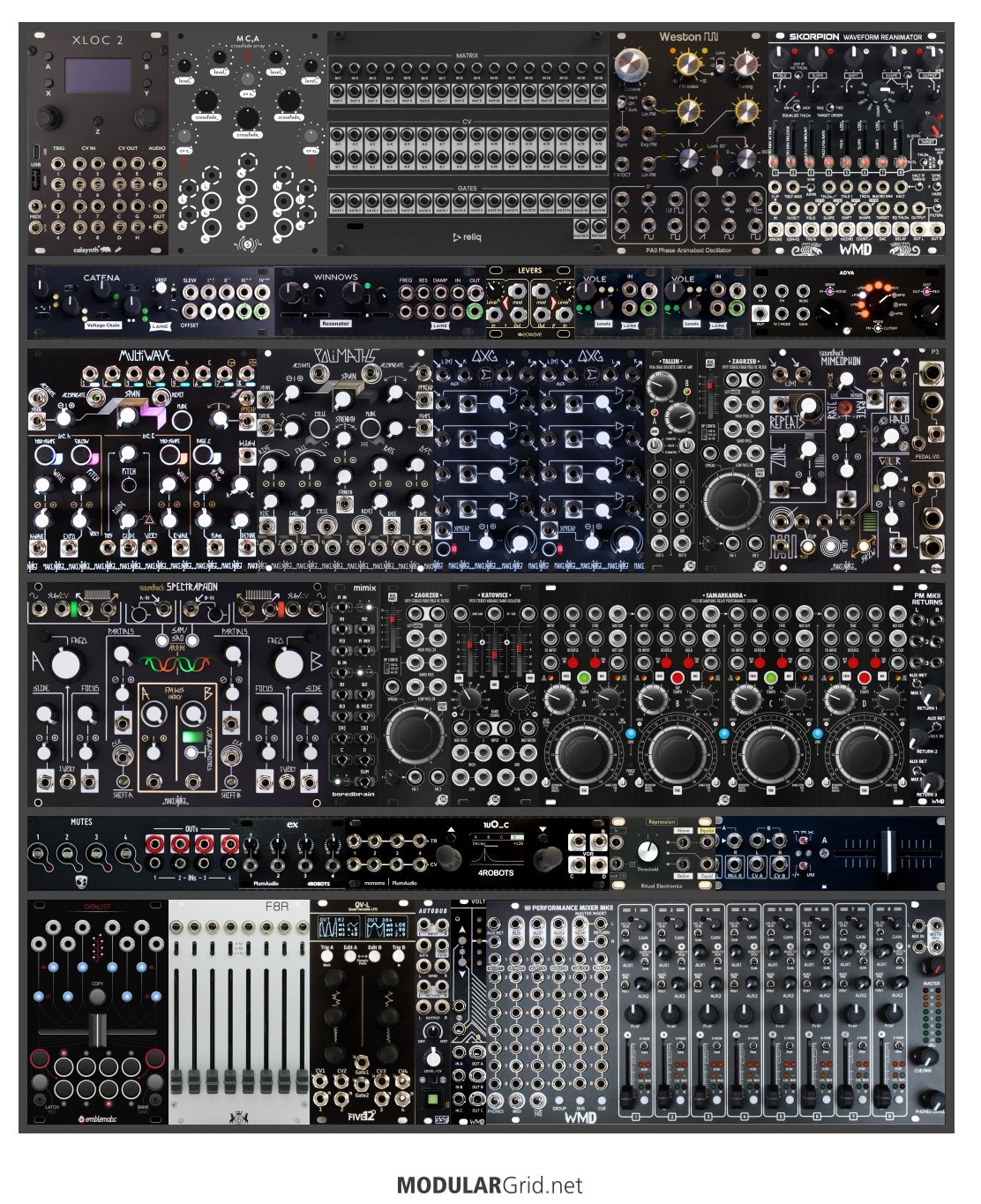Click the FIVE12 logo
This screenshot has height=1204, width=981.
point(362,1116)
